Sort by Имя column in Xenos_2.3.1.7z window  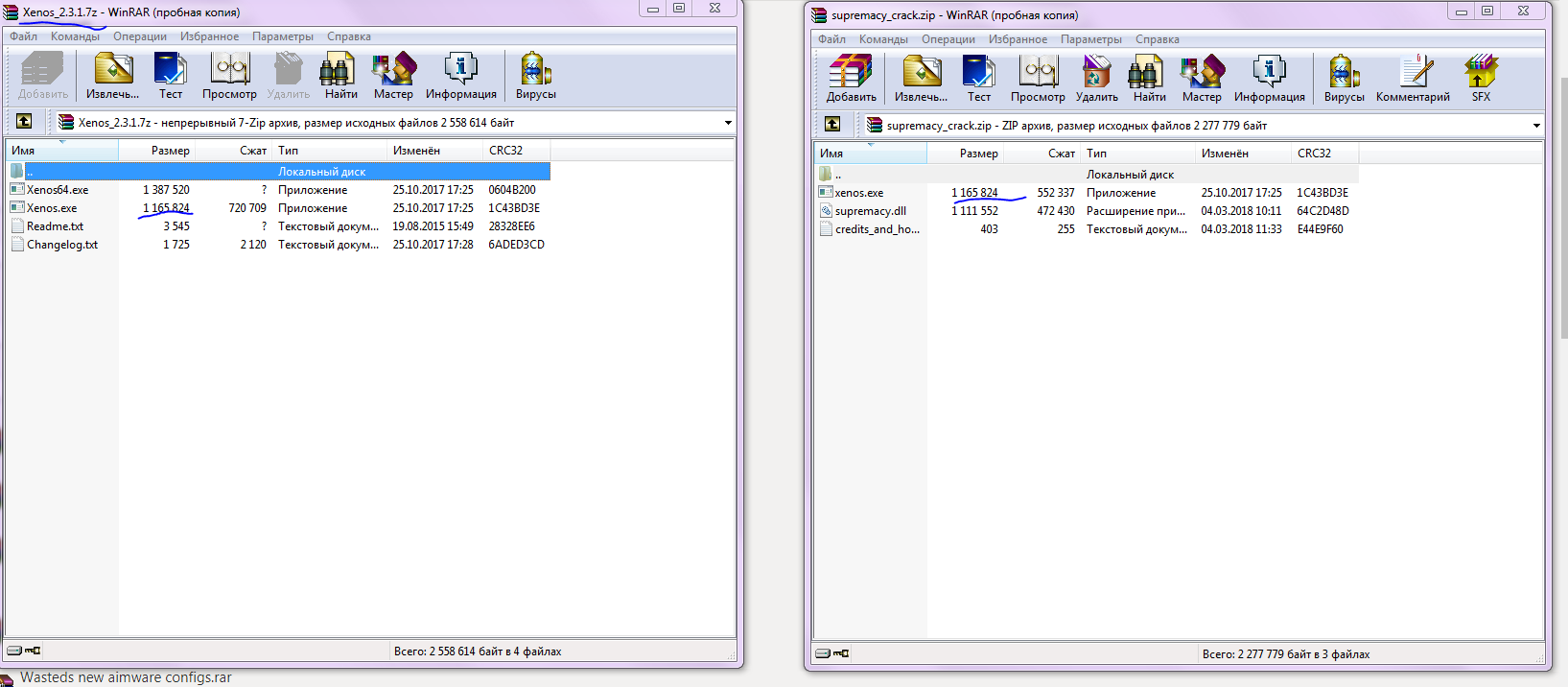coord(62,151)
